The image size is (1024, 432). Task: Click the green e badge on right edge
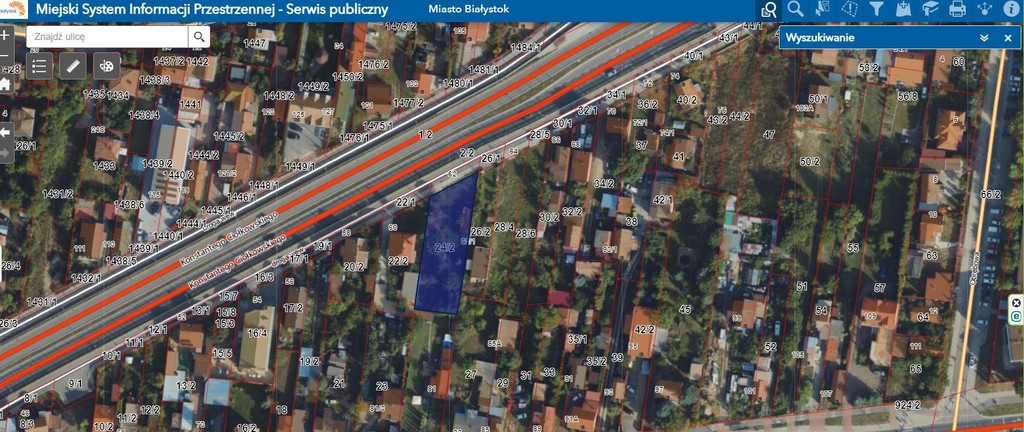coord(1016,316)
